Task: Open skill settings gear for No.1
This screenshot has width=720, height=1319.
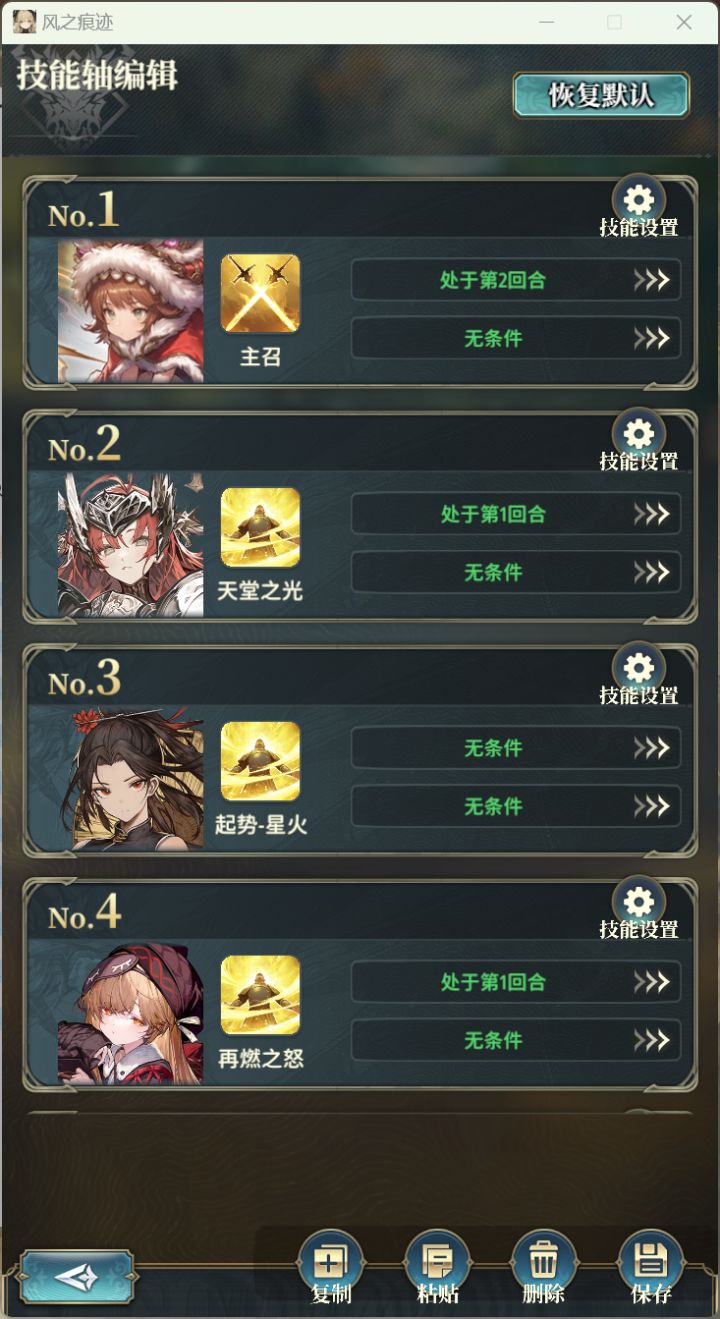Action: tap(638, 200)
